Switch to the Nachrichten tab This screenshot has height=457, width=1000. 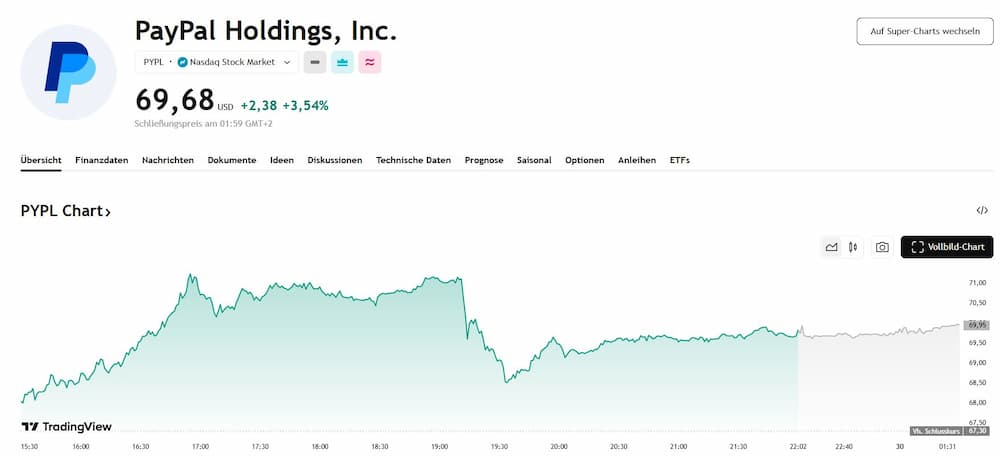(x=168, y=160)
